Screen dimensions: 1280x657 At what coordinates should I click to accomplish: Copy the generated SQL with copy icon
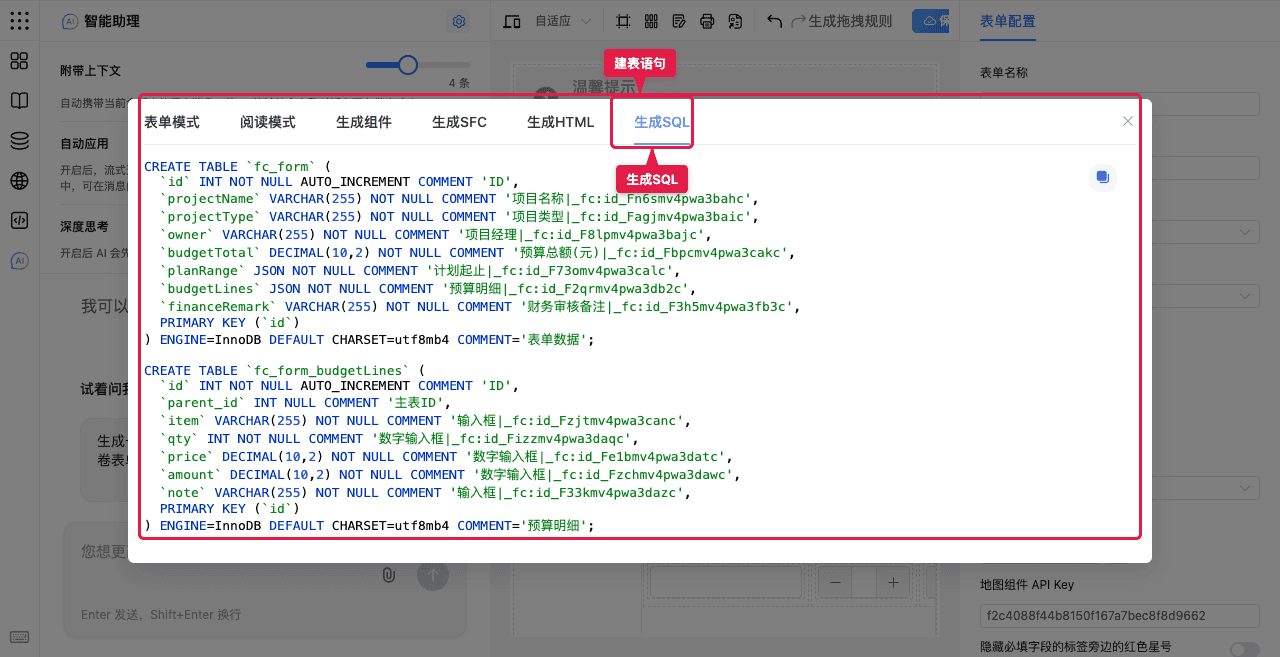[x=1102, y=177]
